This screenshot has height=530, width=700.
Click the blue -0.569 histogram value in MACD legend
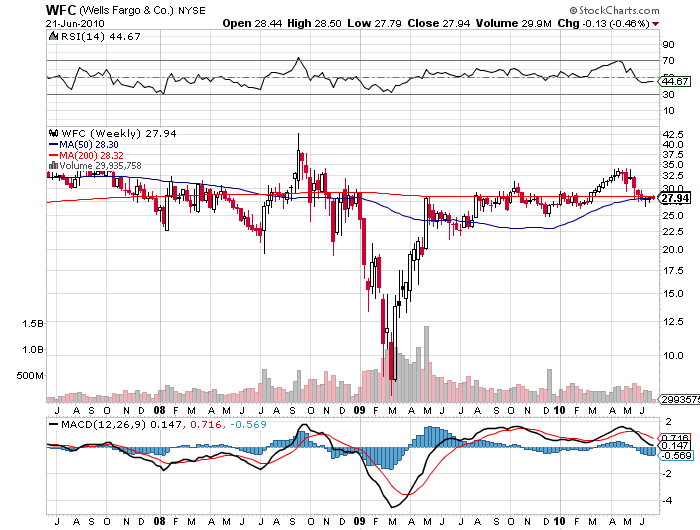click(248, 424)
